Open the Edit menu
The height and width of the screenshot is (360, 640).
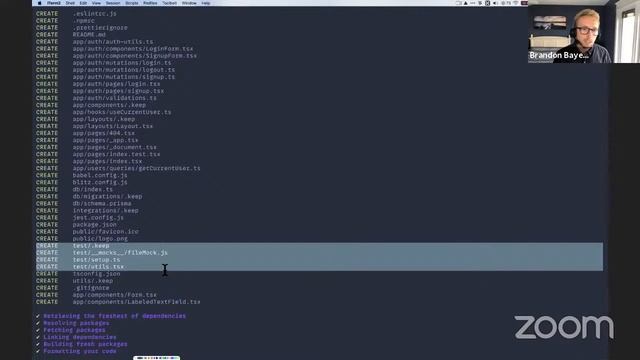[83, 3]
